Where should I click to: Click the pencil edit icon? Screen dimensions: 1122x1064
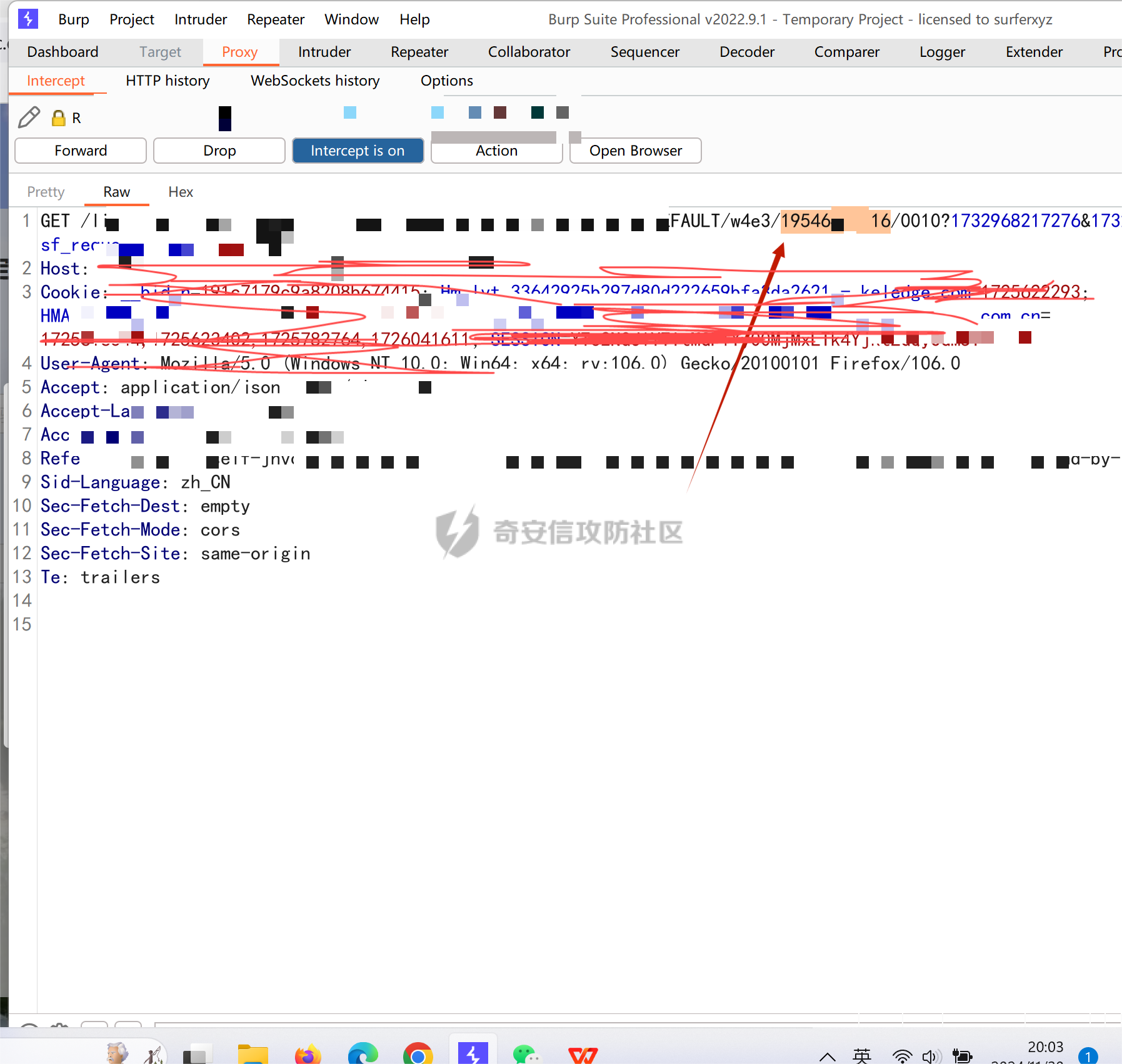point(29,117)
